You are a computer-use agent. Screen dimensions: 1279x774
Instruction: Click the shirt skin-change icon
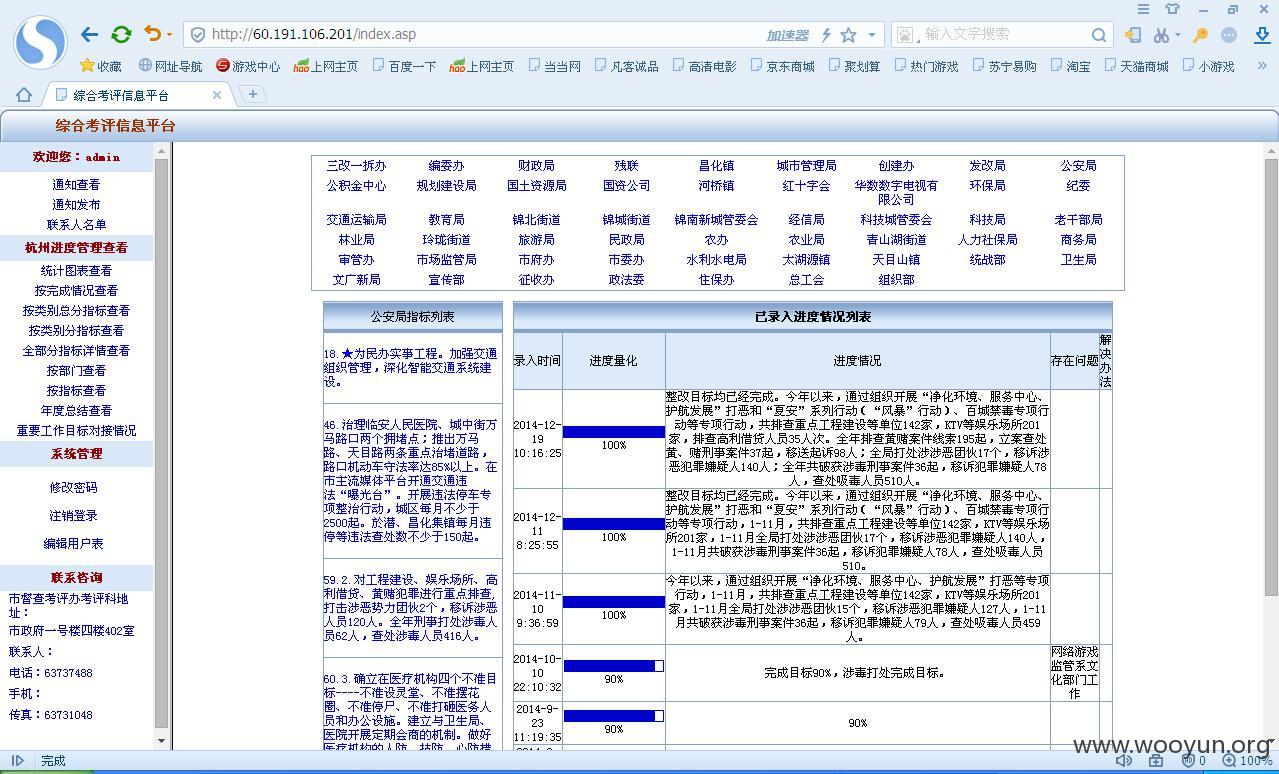click(1173, 9)
